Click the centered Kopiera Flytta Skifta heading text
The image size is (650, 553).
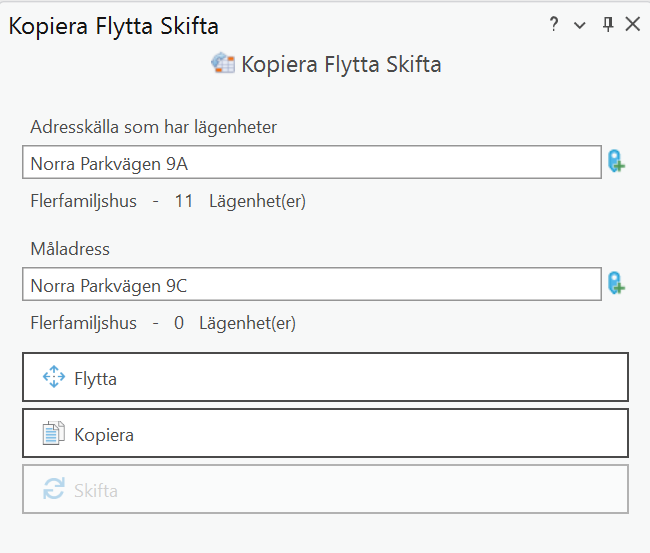tap(341, 65)
